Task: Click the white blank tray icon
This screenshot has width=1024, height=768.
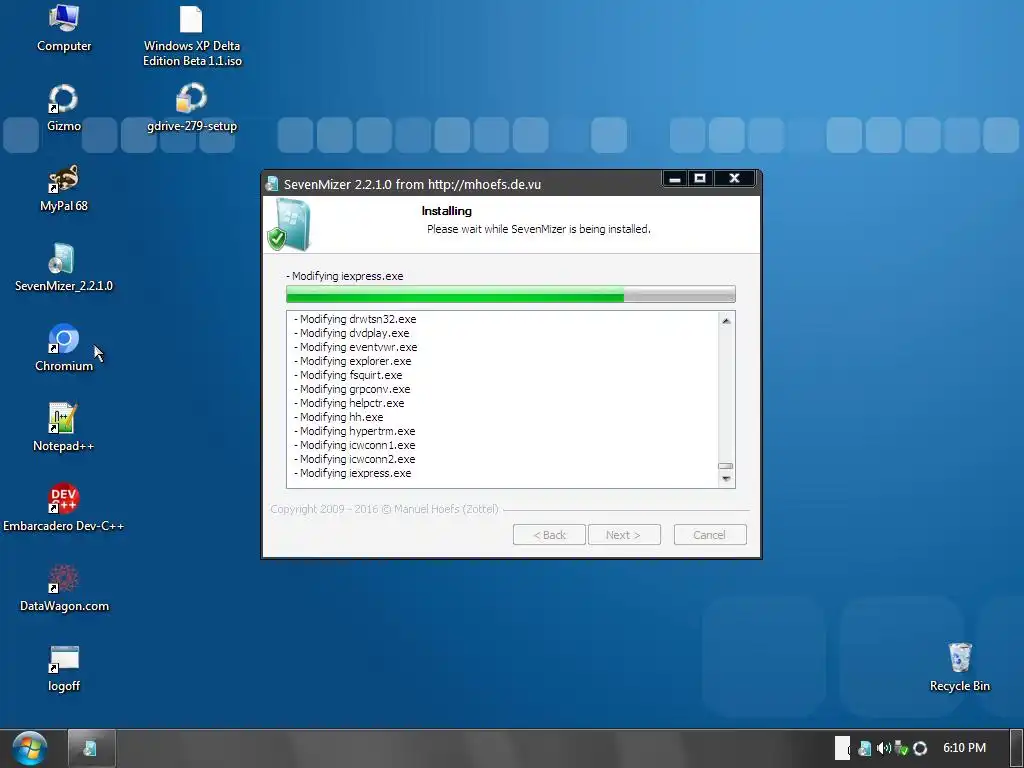Action: [x=842, y=748]
